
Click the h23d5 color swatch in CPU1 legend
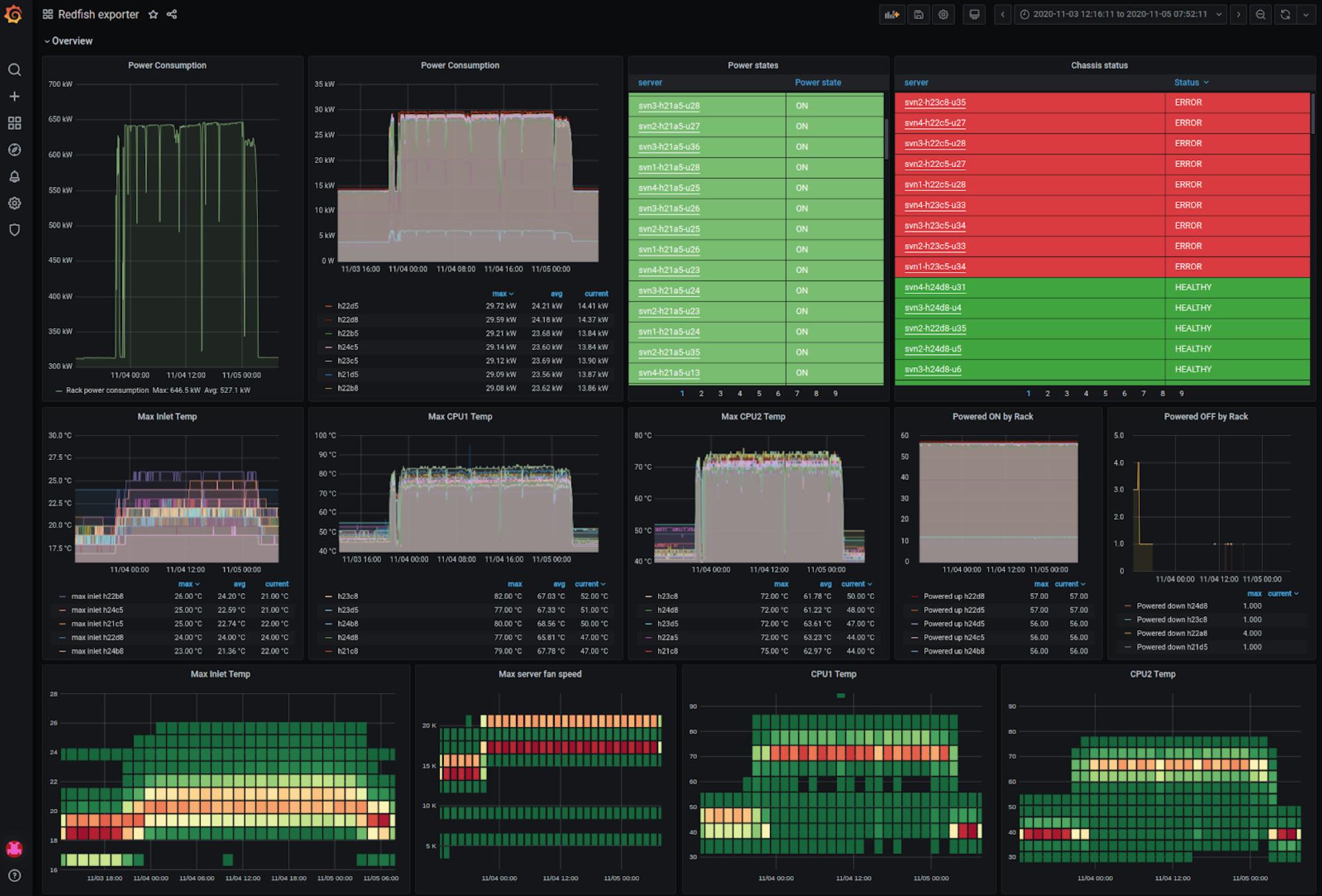[x=329, y=610]
